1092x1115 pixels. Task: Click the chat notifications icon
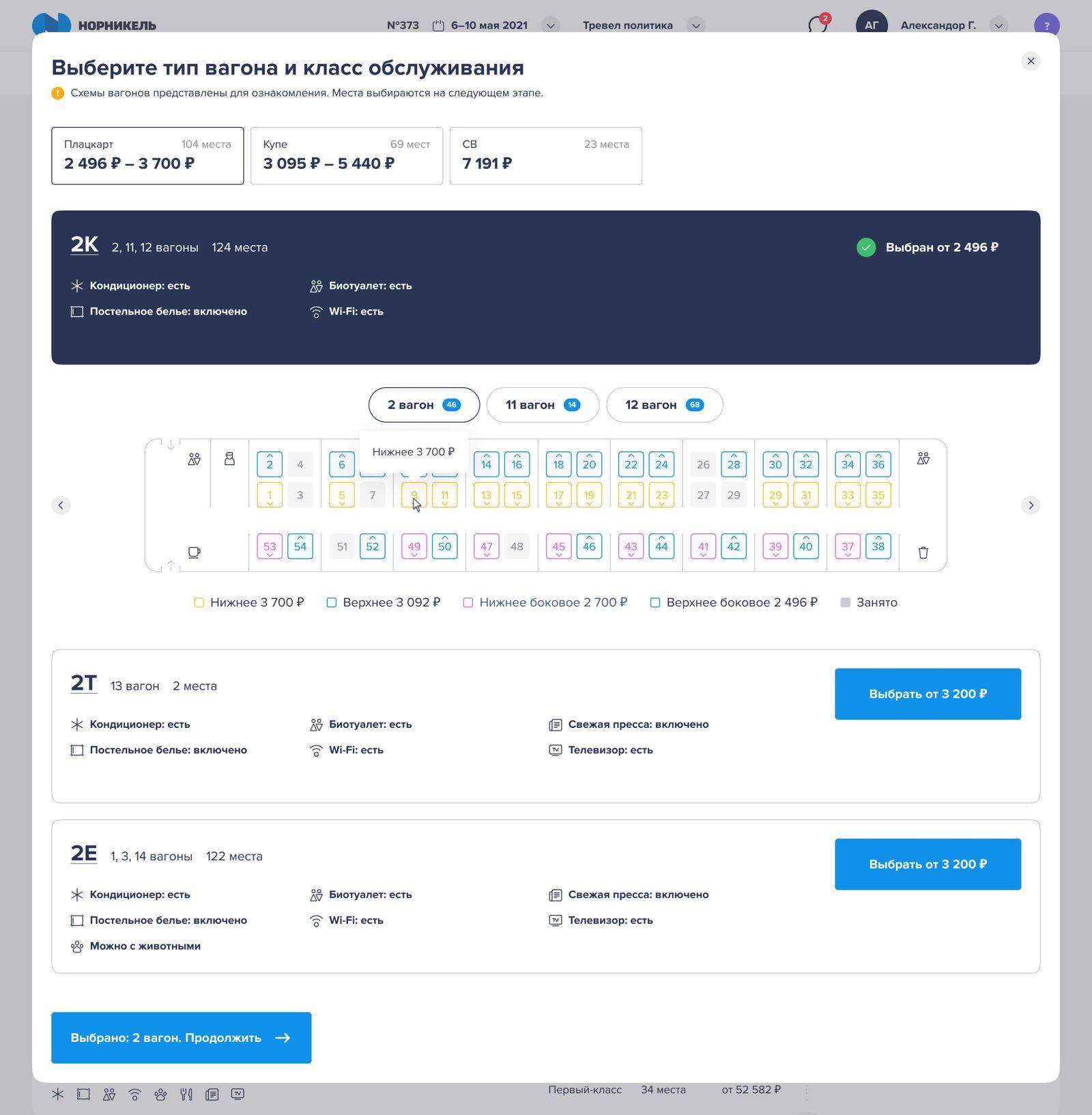click(x=818, y=25)
